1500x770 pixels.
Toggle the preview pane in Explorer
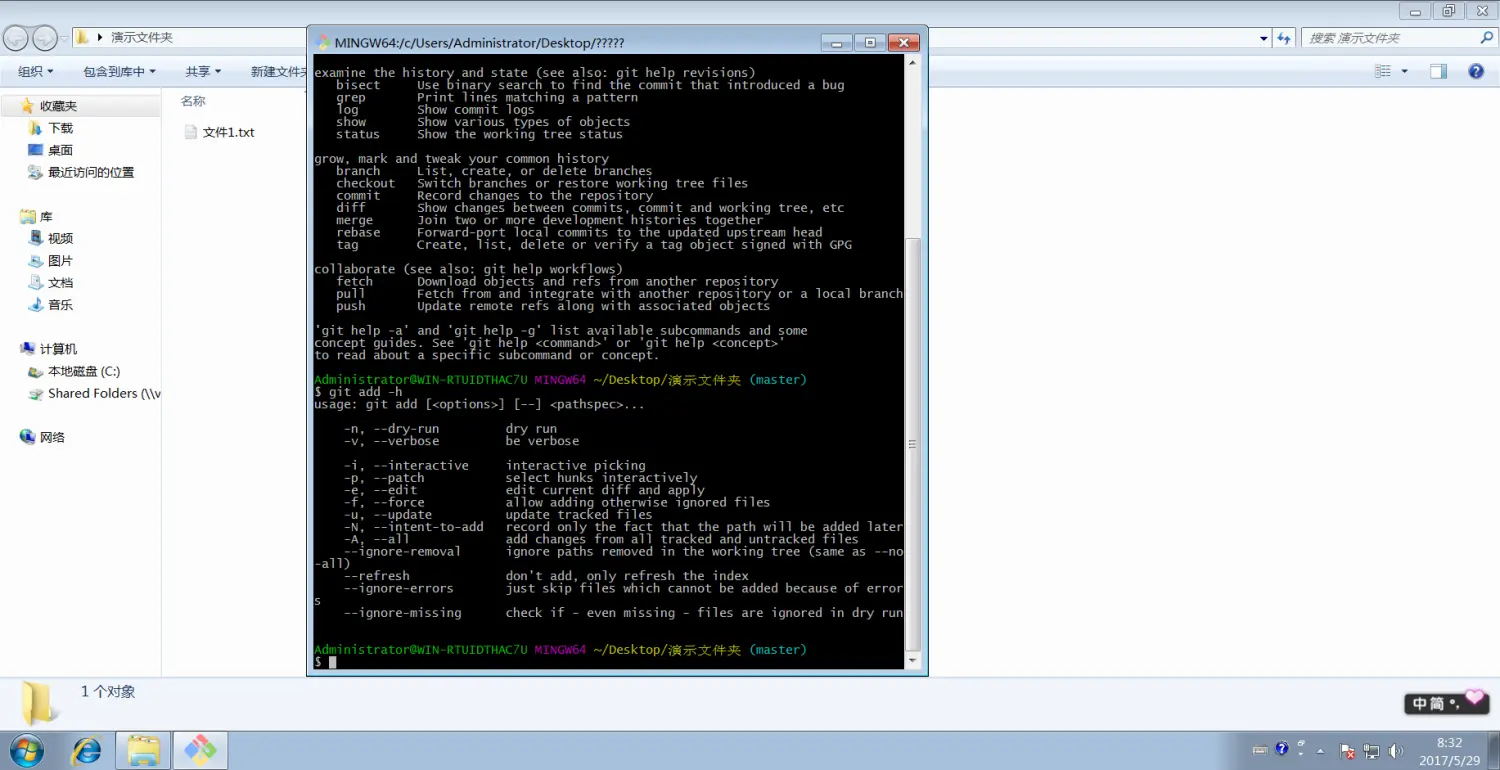point(1438,71)
